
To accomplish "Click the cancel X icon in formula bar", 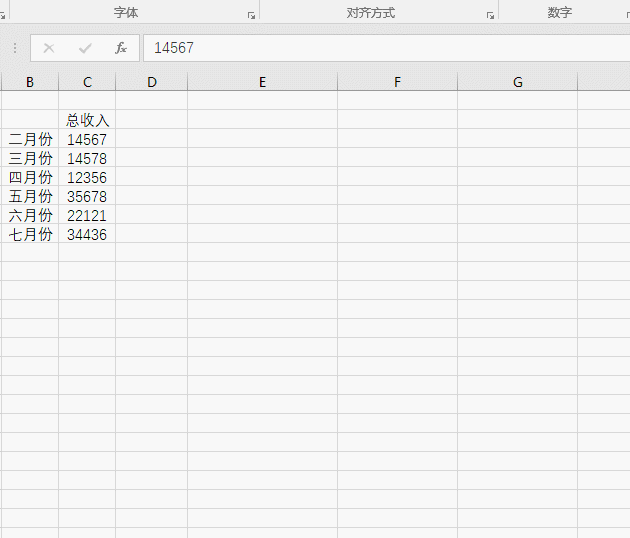I will [49, 48].
